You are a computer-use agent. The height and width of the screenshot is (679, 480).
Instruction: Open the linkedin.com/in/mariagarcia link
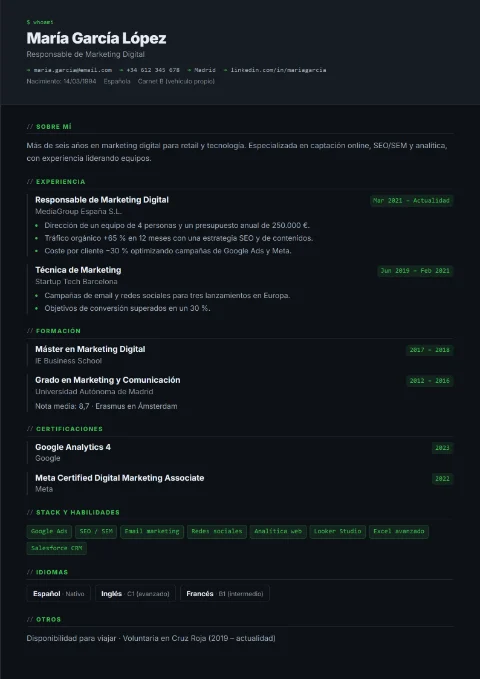click(x=278, y=70)
